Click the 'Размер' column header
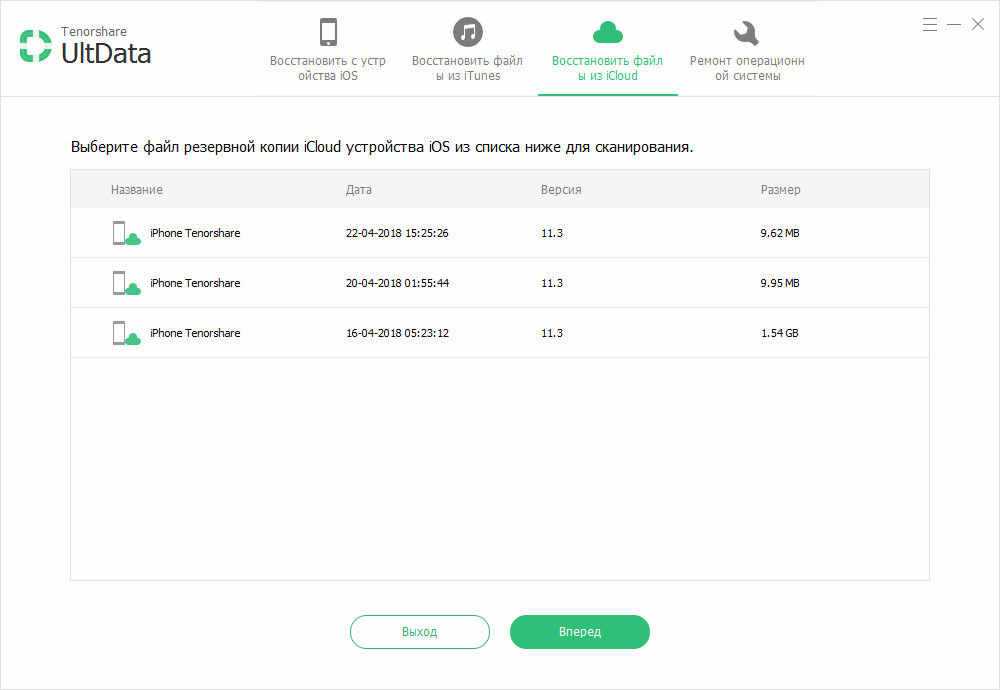This screenshot has height=690, width=1000. click(x=780, y=189)
